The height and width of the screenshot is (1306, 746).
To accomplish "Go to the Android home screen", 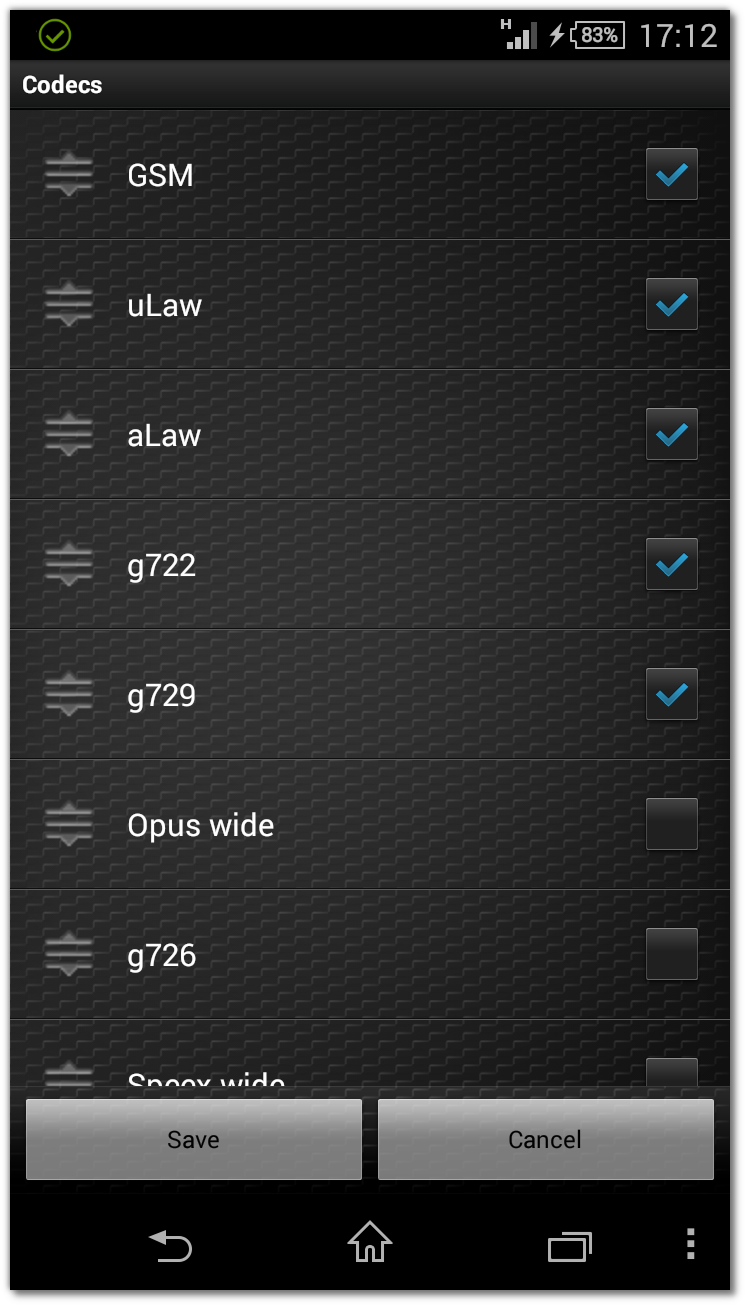I will tap(369, 1244).
